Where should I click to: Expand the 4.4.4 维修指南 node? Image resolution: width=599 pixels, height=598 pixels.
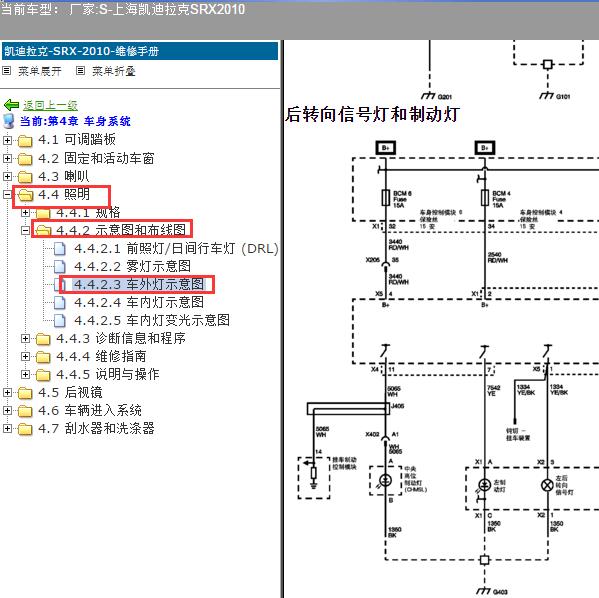pos(25,357)
